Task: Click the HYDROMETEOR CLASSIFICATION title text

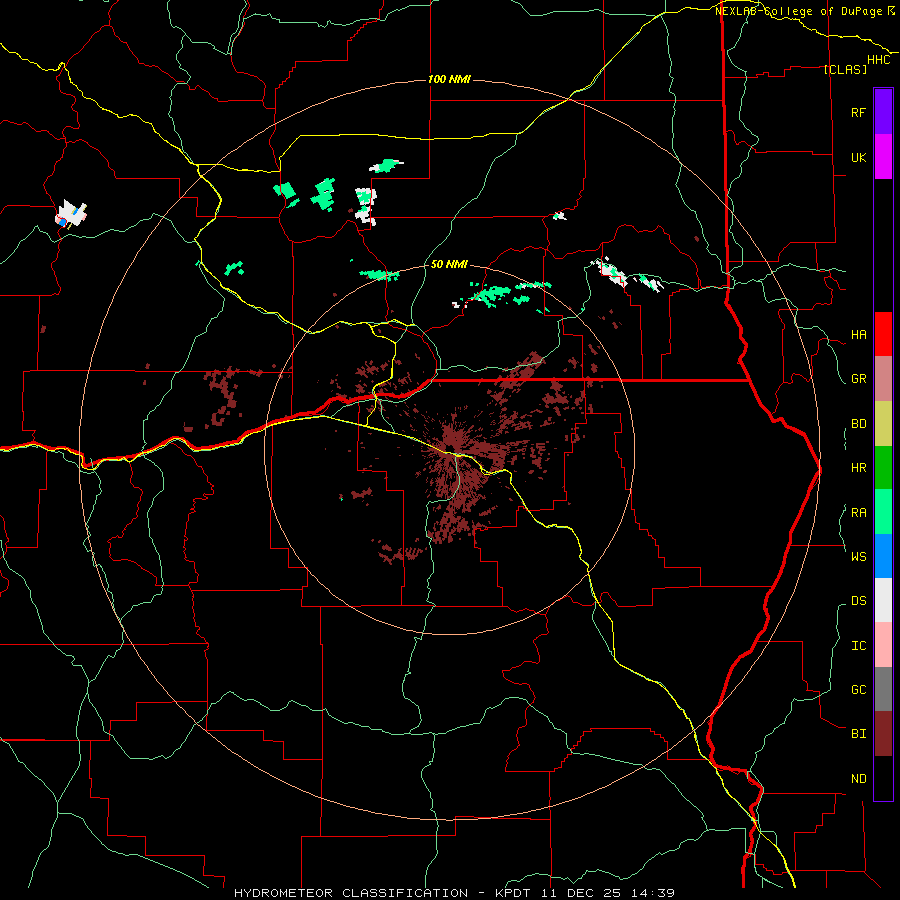Action: pyautogui.click(x=351, y=893)
